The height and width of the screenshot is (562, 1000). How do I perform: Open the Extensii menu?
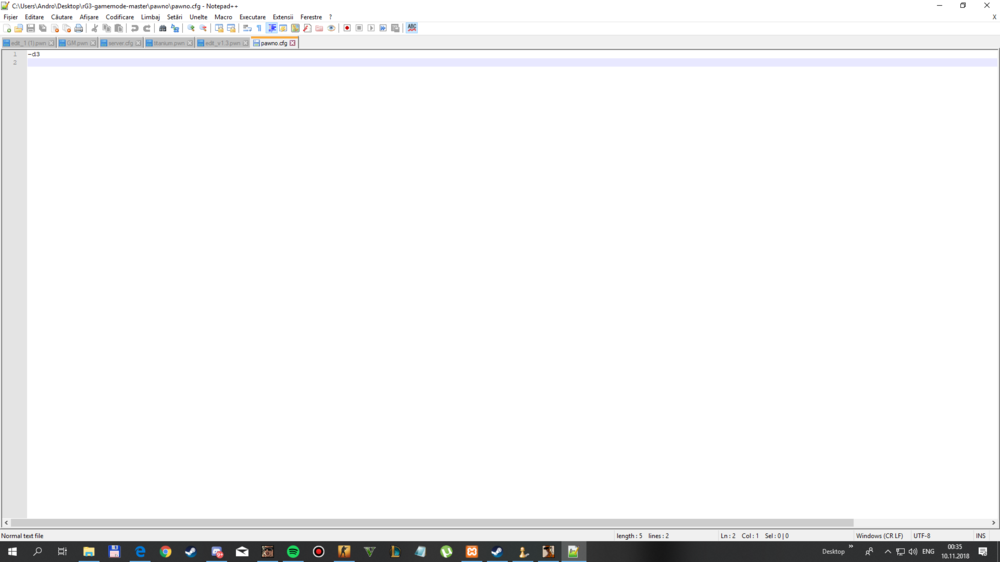coord(283,17)
